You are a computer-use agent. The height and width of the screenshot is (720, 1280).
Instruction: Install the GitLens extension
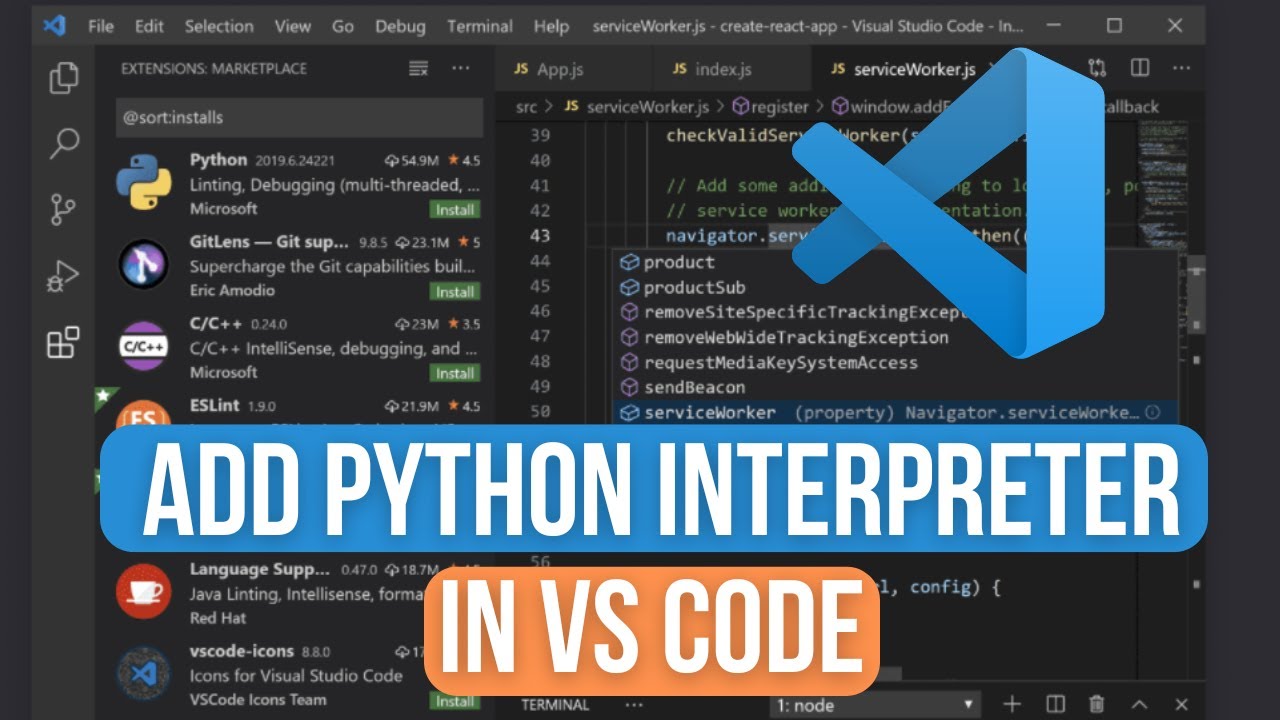(455, 292)
